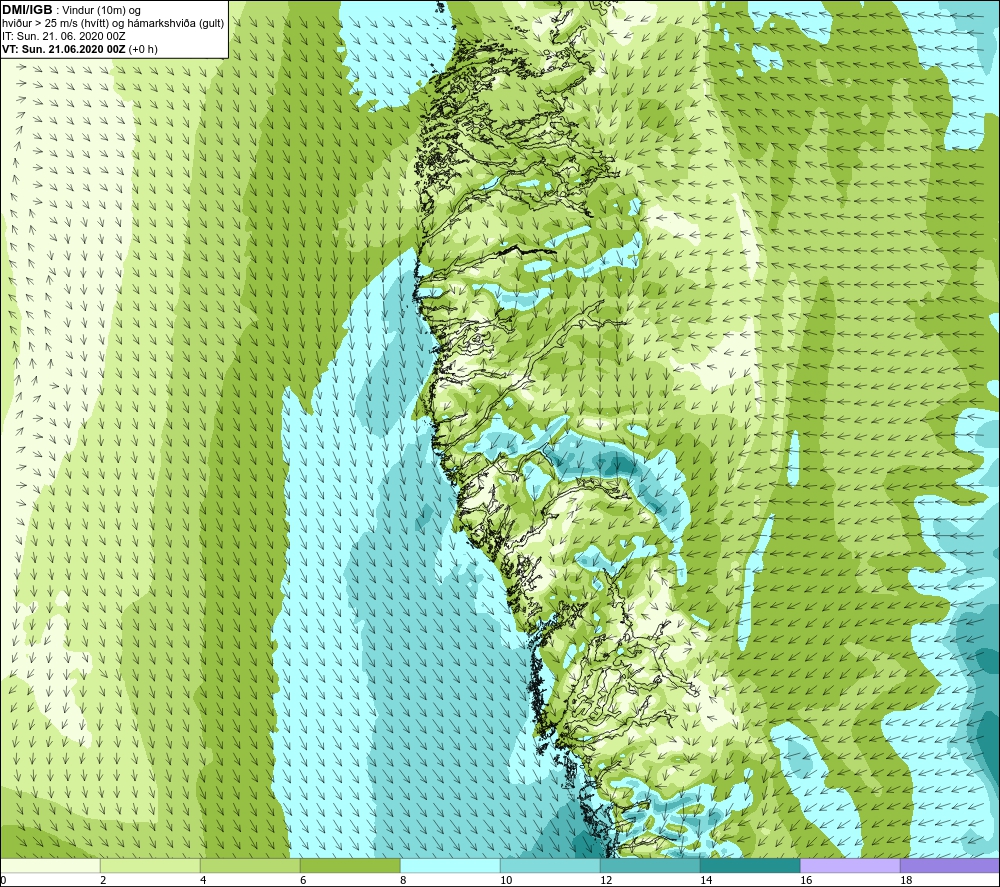This screenshot has height=887, width=1000.
Task: Click the 14-16 m/s dark teal legend swatch
Action: (x=750, y=866)
